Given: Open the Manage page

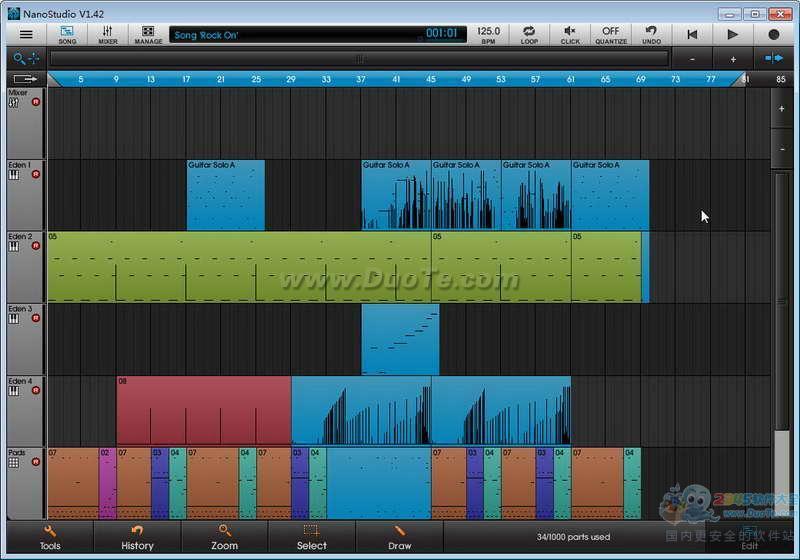Looking at the screenshot, I should click(x=148, y=34).
